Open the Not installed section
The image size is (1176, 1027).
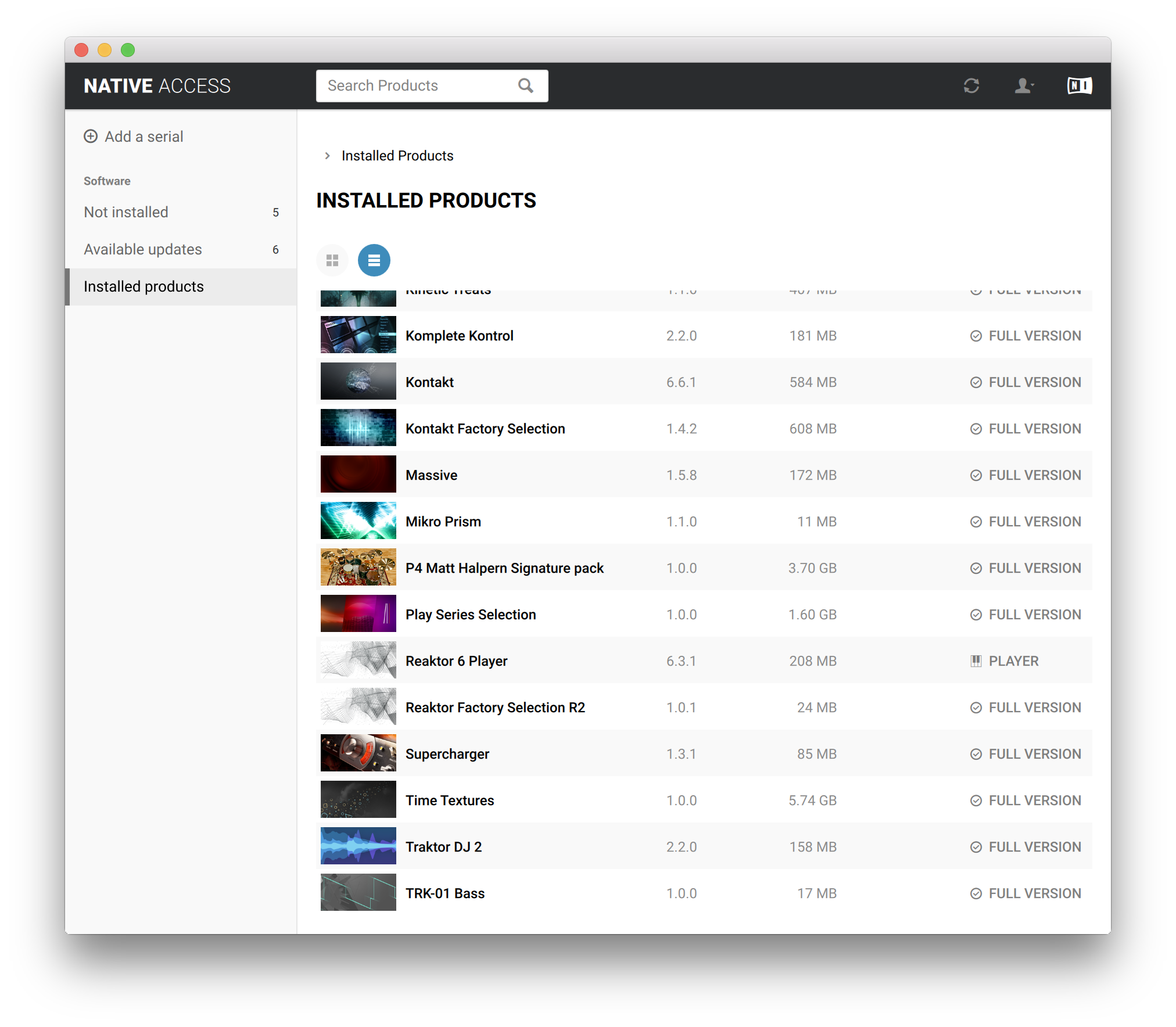tap(126, 212)
